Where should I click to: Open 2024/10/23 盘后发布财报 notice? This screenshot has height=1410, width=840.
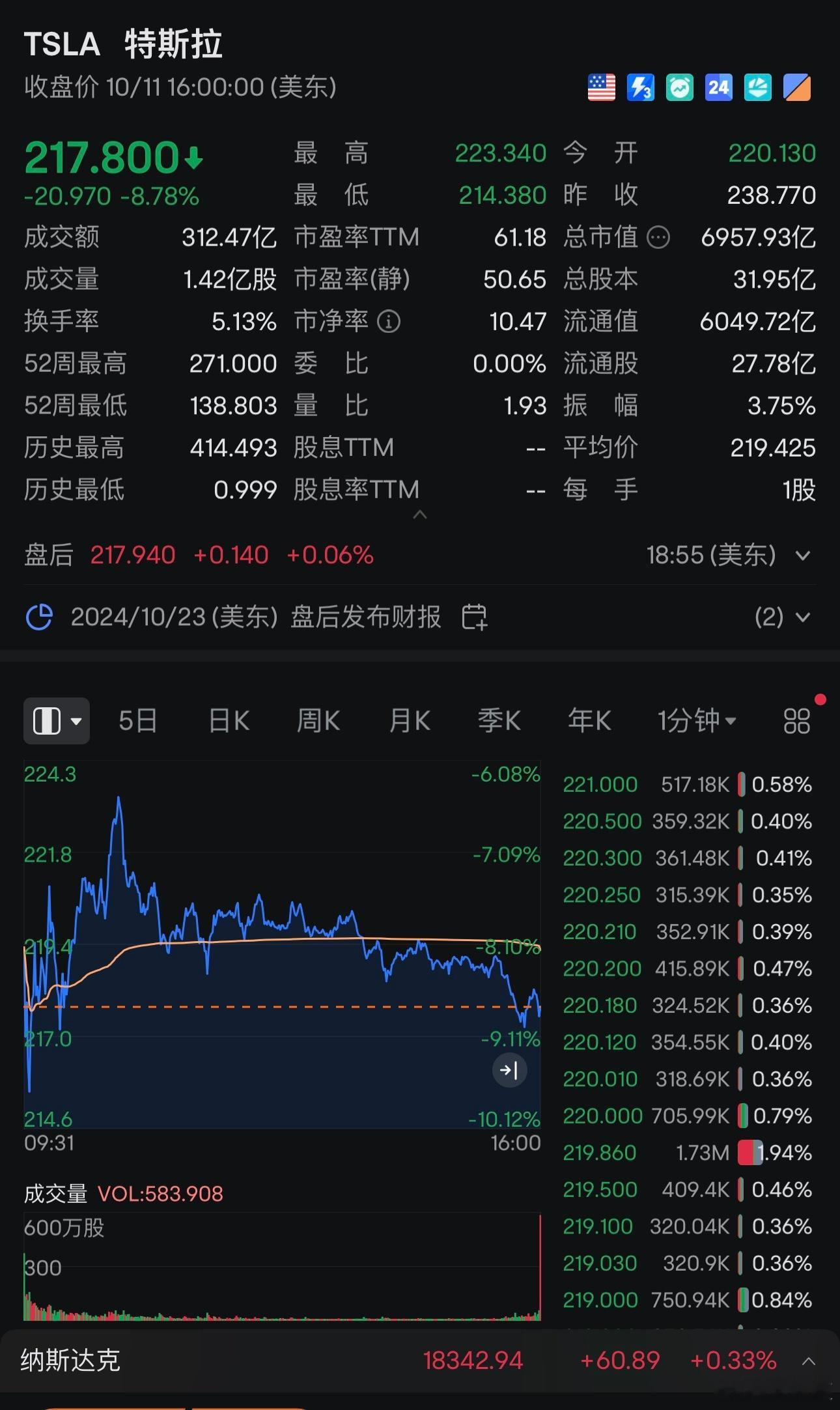click(256, 617)
